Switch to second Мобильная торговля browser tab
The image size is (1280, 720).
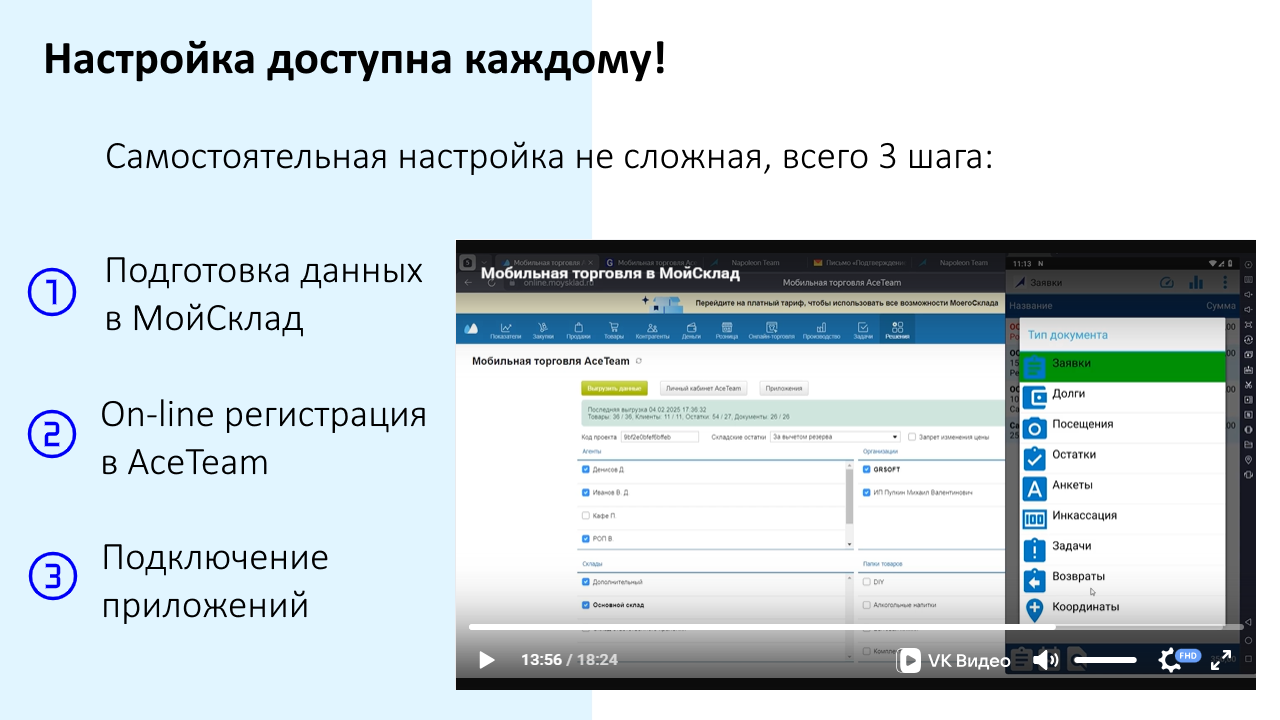point(652,262)
